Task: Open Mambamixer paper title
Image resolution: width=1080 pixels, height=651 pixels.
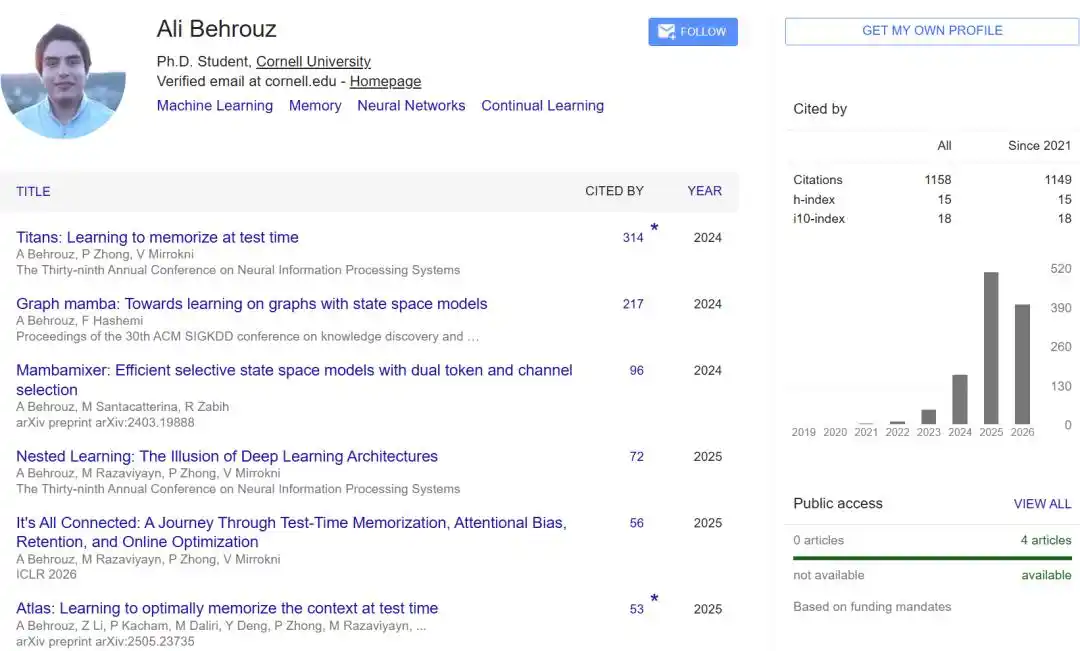Action: click(x=294, y=380)
